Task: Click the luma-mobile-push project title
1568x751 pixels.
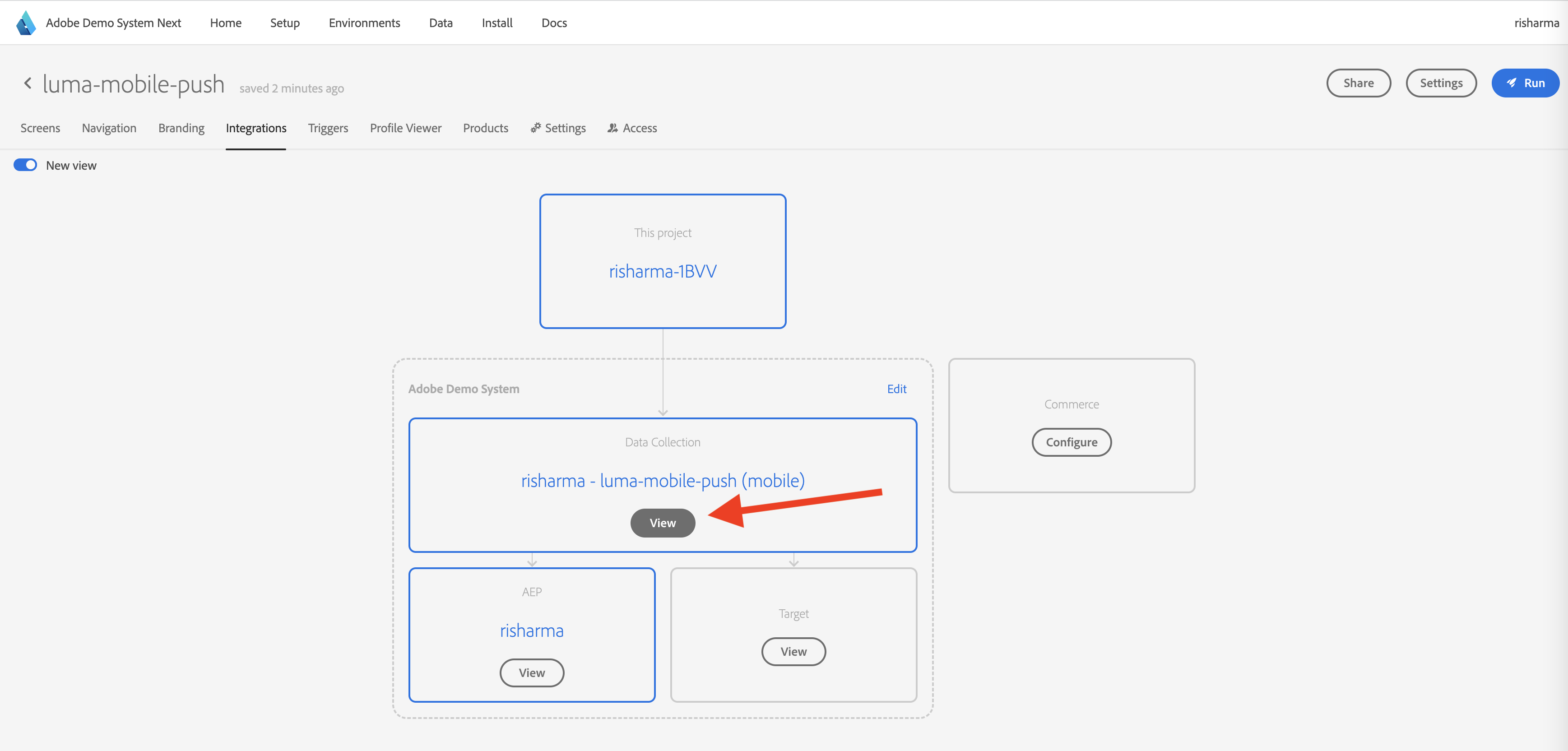Action: 133,83
